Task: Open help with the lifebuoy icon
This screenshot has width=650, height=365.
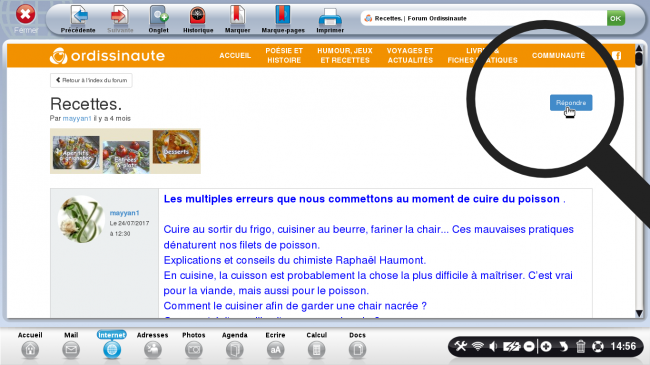Action: [x=598, y=346]
